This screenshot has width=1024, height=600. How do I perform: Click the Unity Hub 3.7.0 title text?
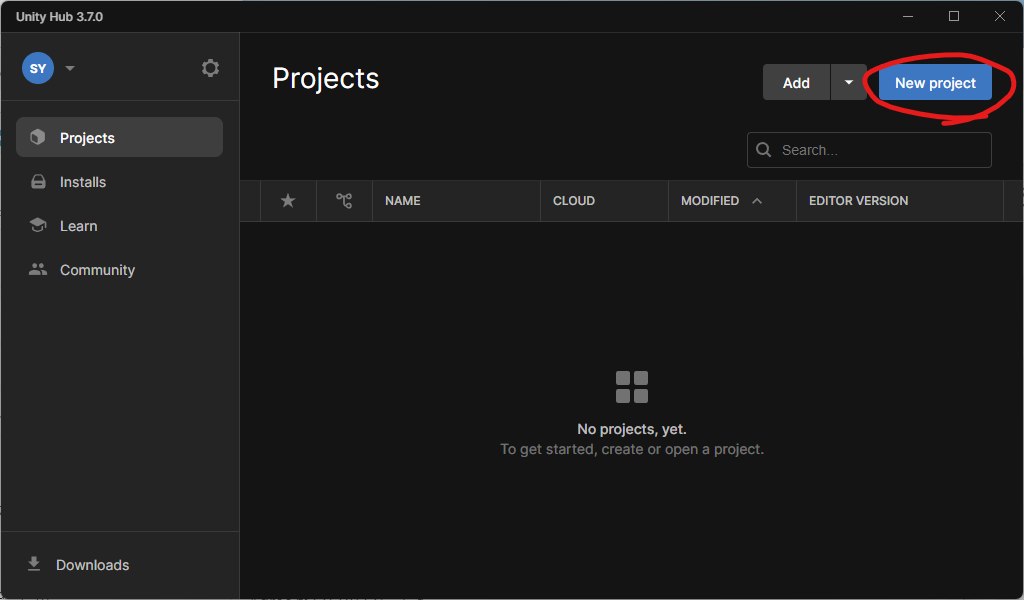59,17
